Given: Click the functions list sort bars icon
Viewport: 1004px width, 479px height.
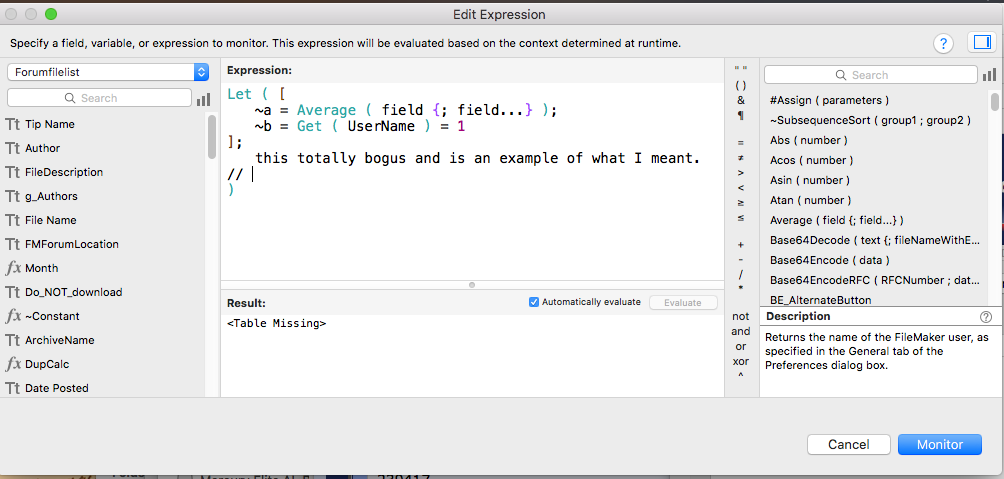Looking at the screenshot, I should pyautogui.click(x=989, y=75).
